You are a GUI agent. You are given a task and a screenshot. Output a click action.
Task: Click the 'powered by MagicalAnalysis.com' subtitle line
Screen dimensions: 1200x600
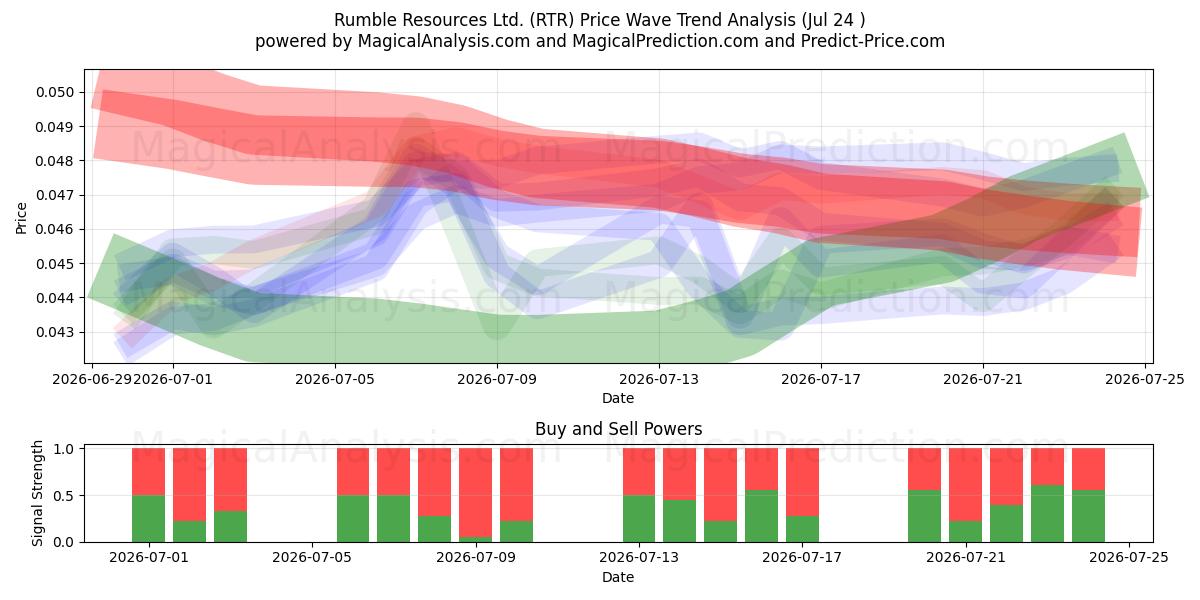(x=600, y=41)
